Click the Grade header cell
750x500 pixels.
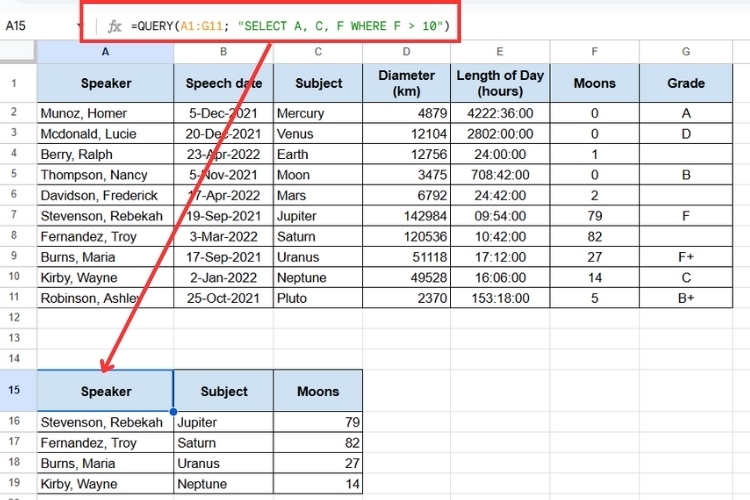coord(686,83)
